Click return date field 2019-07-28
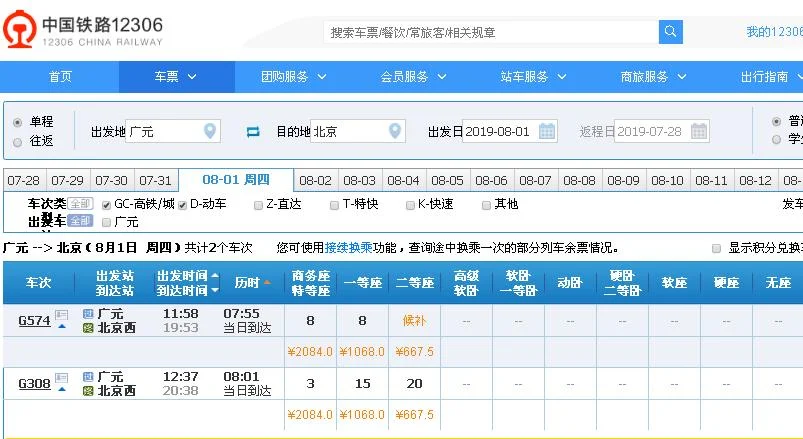The image size is (803, 439). coord(662,132)
